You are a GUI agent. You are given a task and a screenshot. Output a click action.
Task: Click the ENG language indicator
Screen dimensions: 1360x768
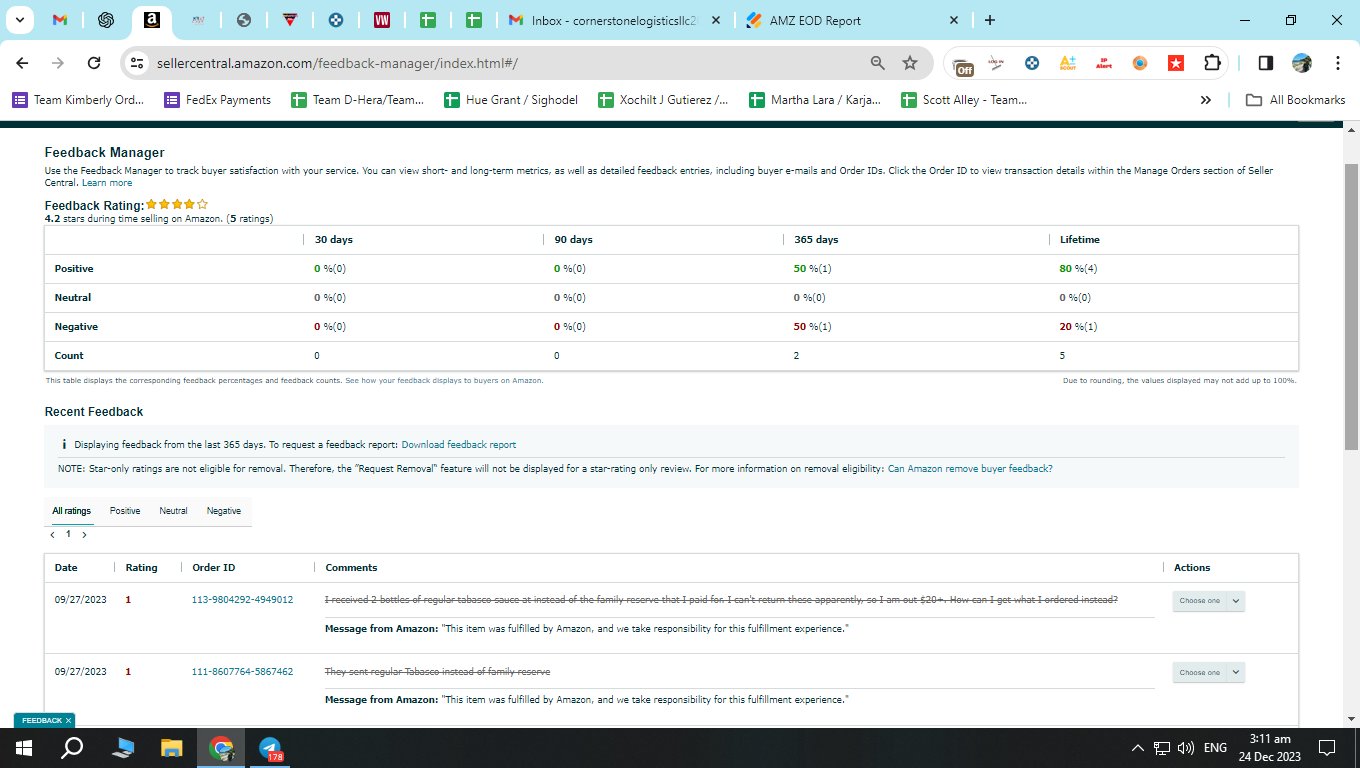[1215, 748]
